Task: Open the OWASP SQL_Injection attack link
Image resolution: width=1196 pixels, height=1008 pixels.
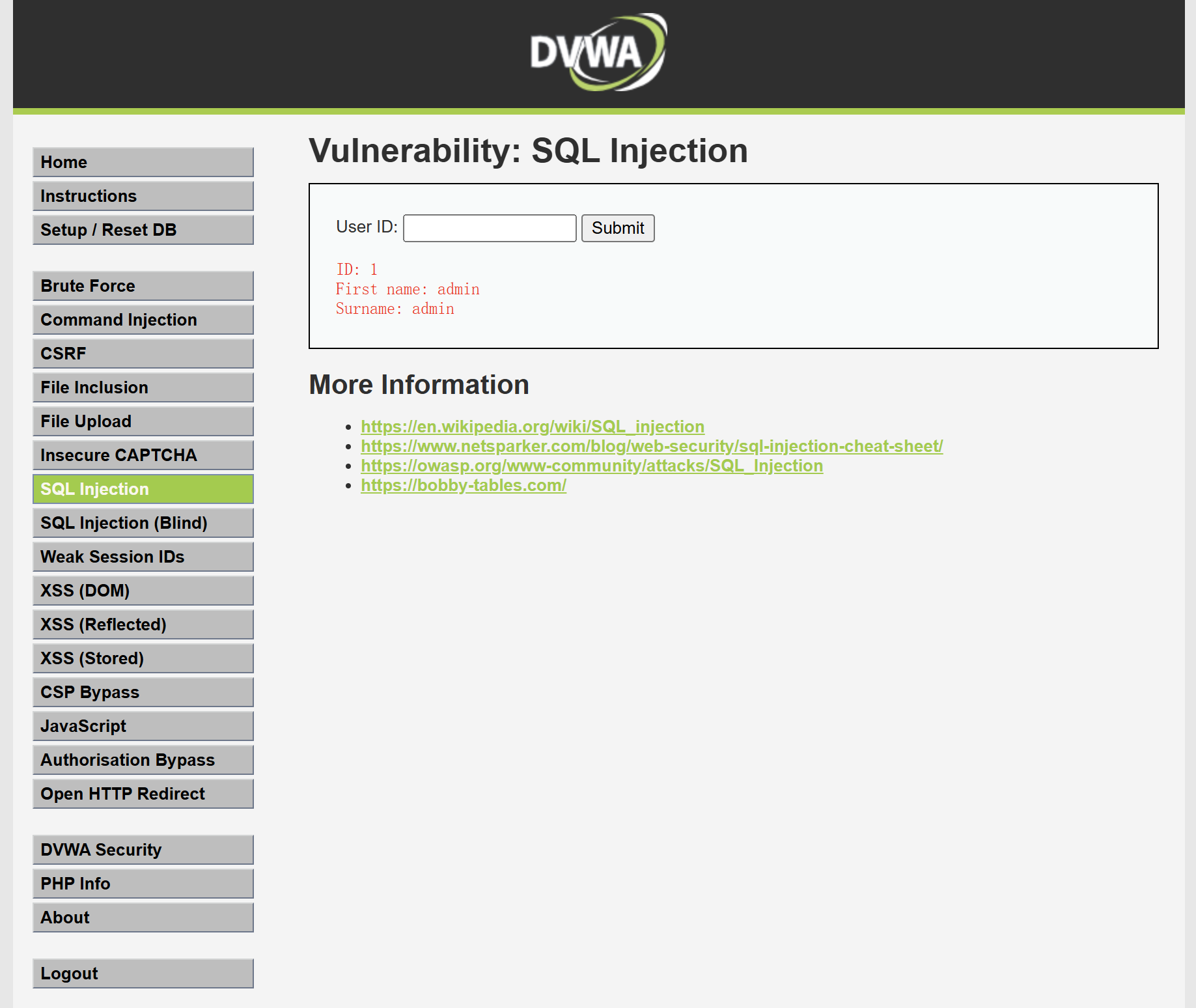Action: coord(592,466)
